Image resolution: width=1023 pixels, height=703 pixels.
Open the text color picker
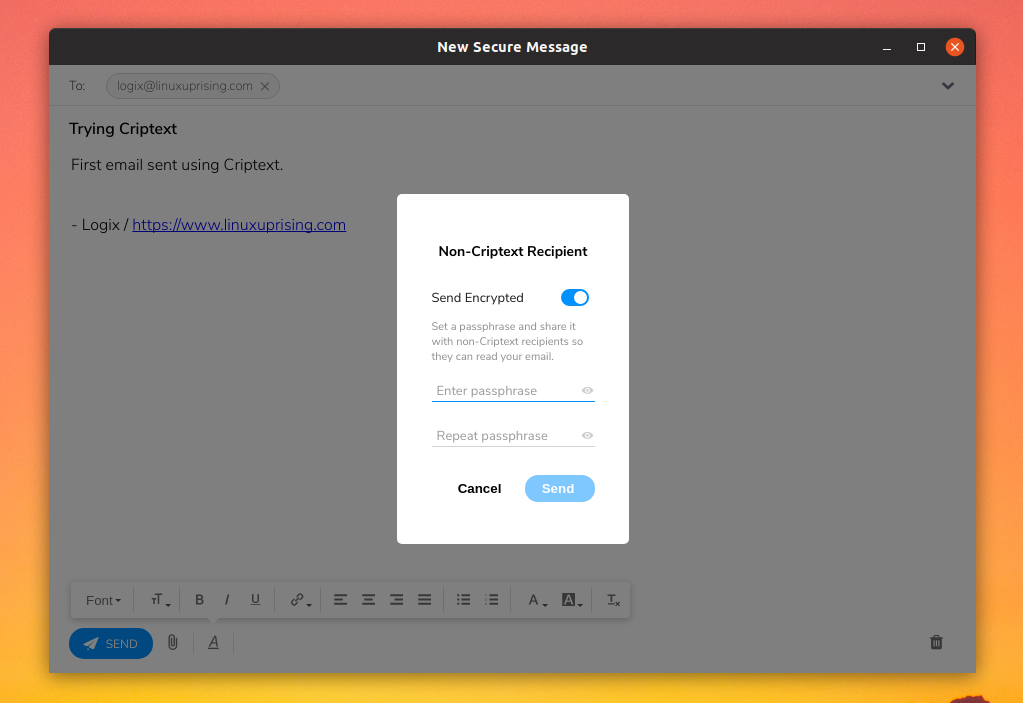535,599
